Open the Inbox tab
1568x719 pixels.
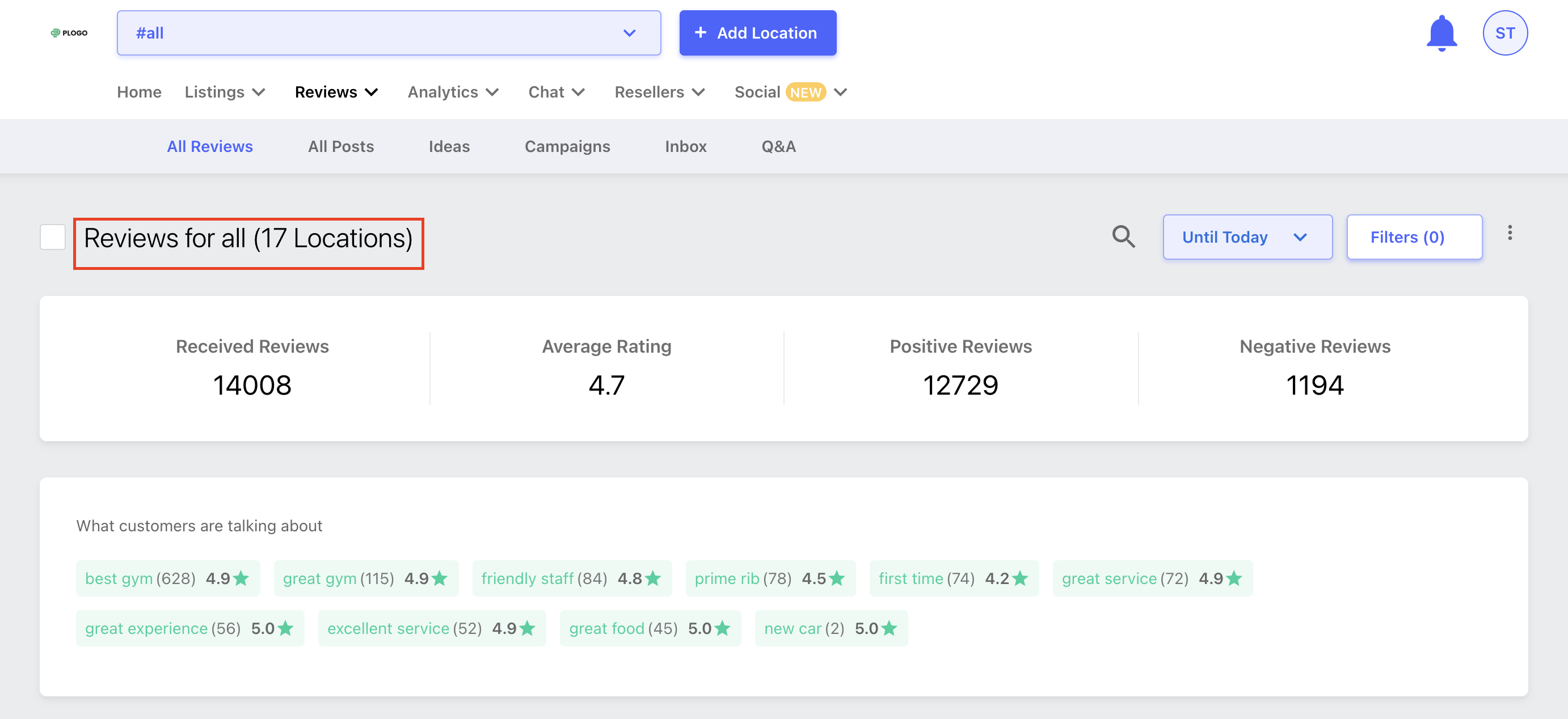point(685,147)
